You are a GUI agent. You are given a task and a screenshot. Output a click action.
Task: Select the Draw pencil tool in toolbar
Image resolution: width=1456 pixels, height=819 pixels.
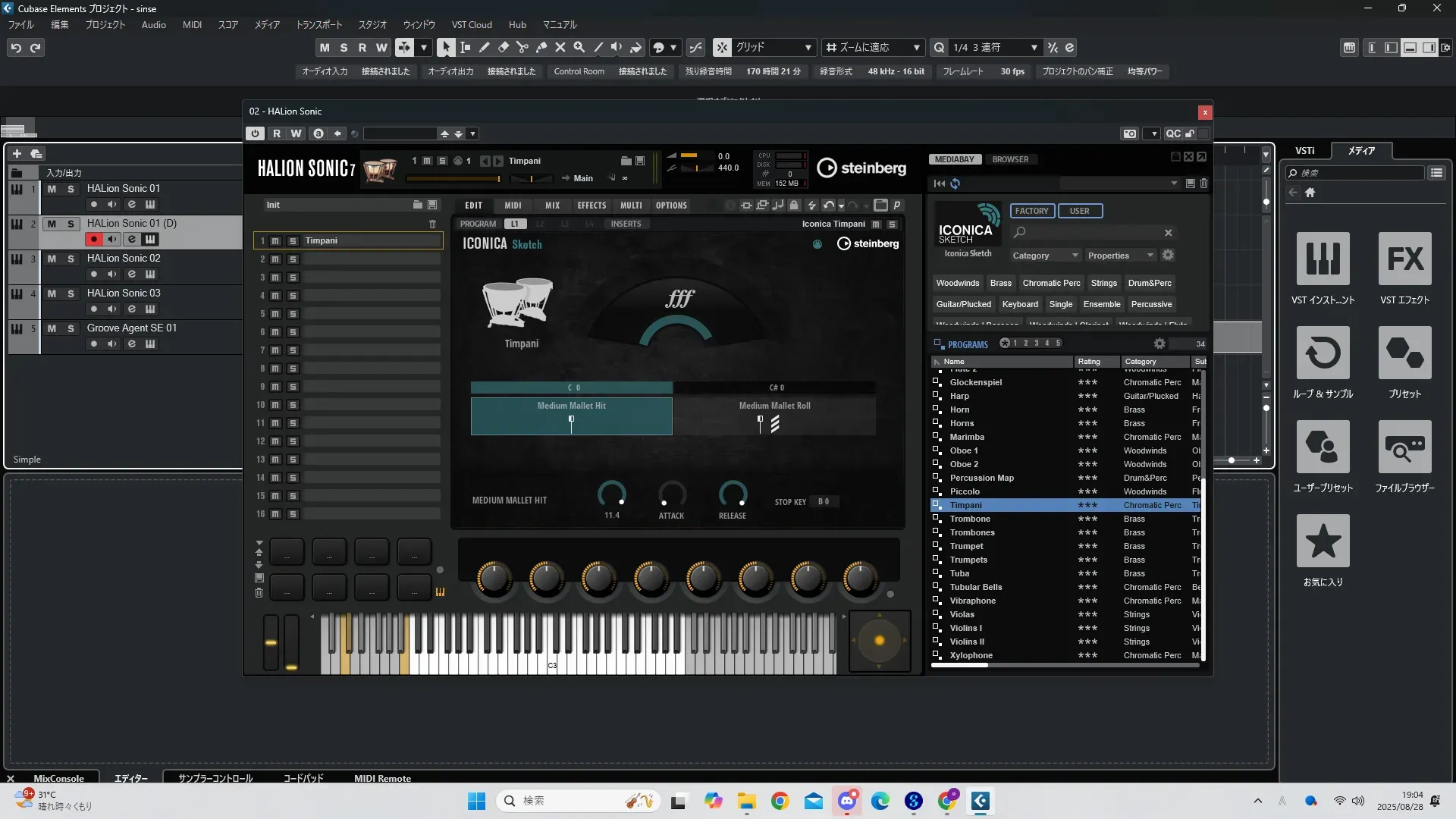coord(485,47)
